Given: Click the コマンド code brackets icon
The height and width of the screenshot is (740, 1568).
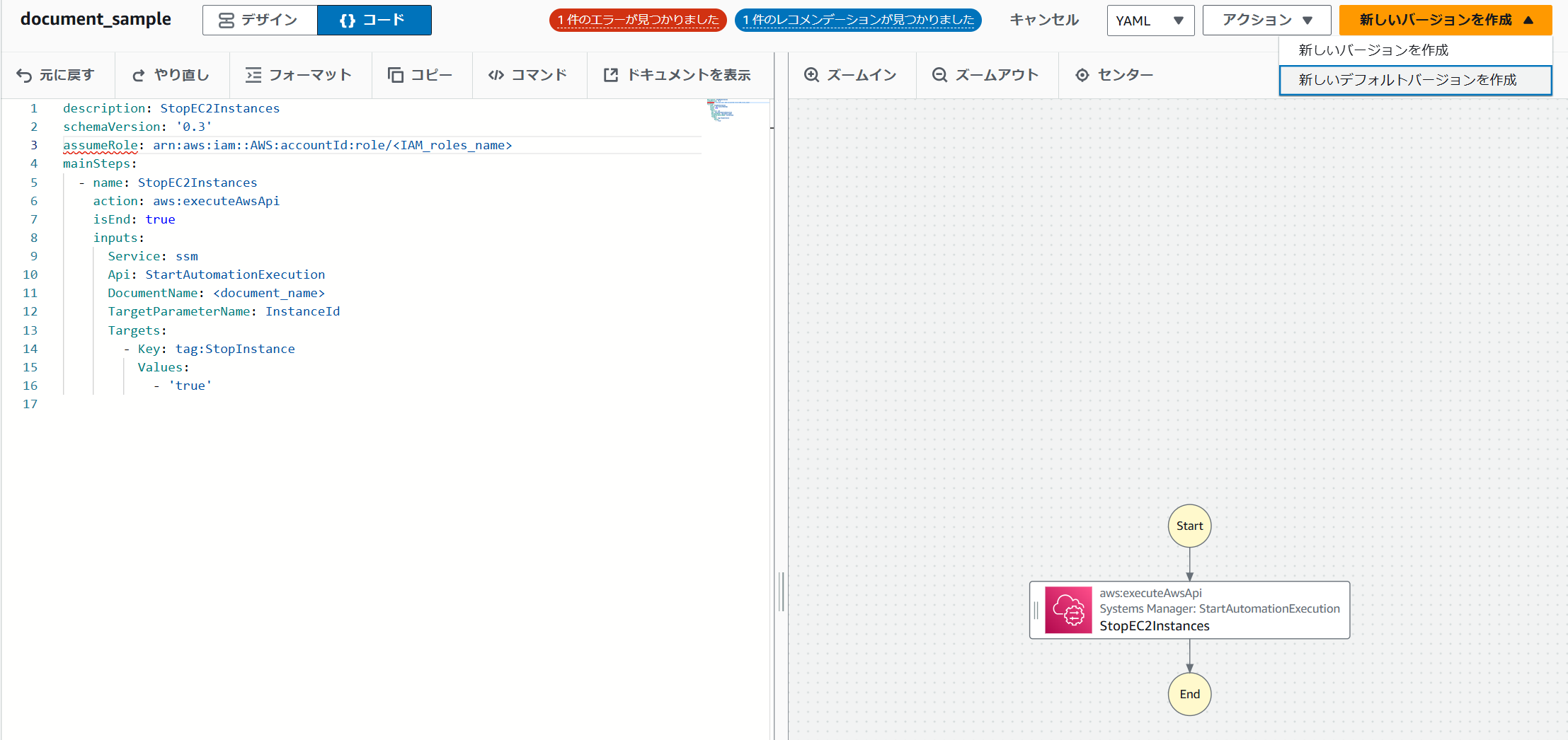Looking at the screenshot, I should (496, 75).
